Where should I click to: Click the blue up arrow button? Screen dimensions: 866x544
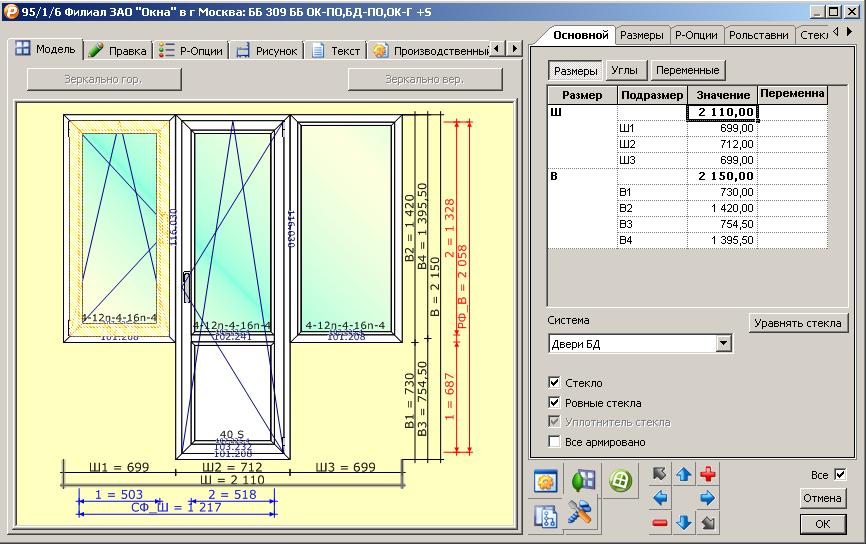point(684,474)
